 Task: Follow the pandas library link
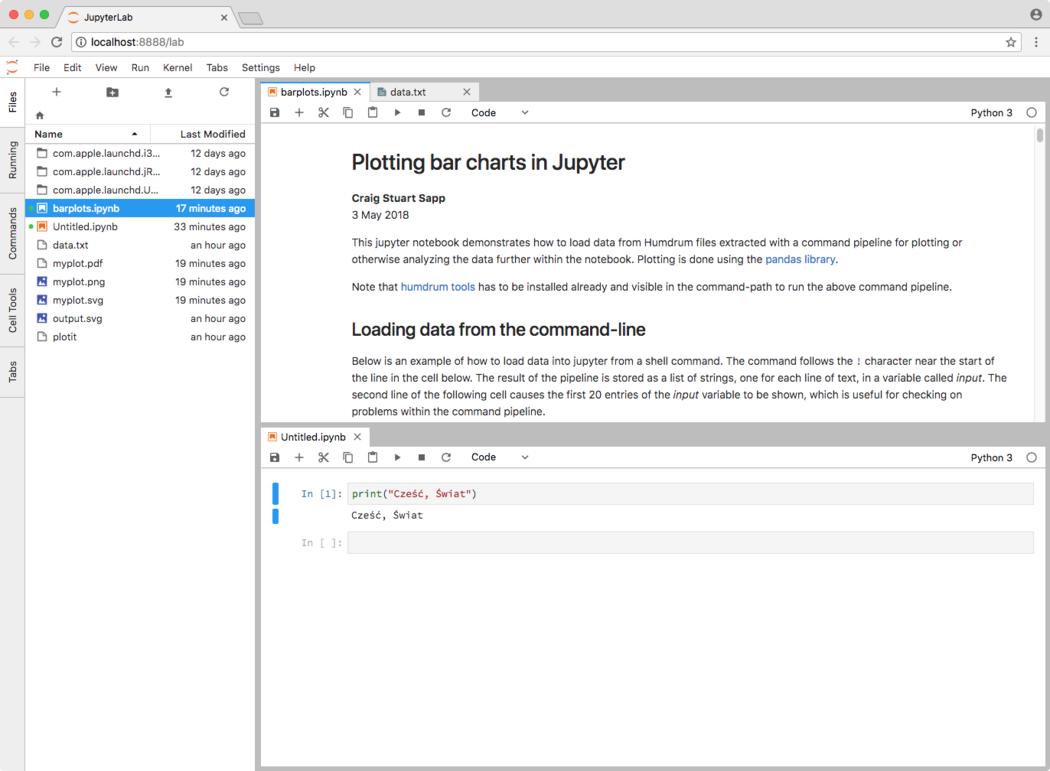[799, 260]
